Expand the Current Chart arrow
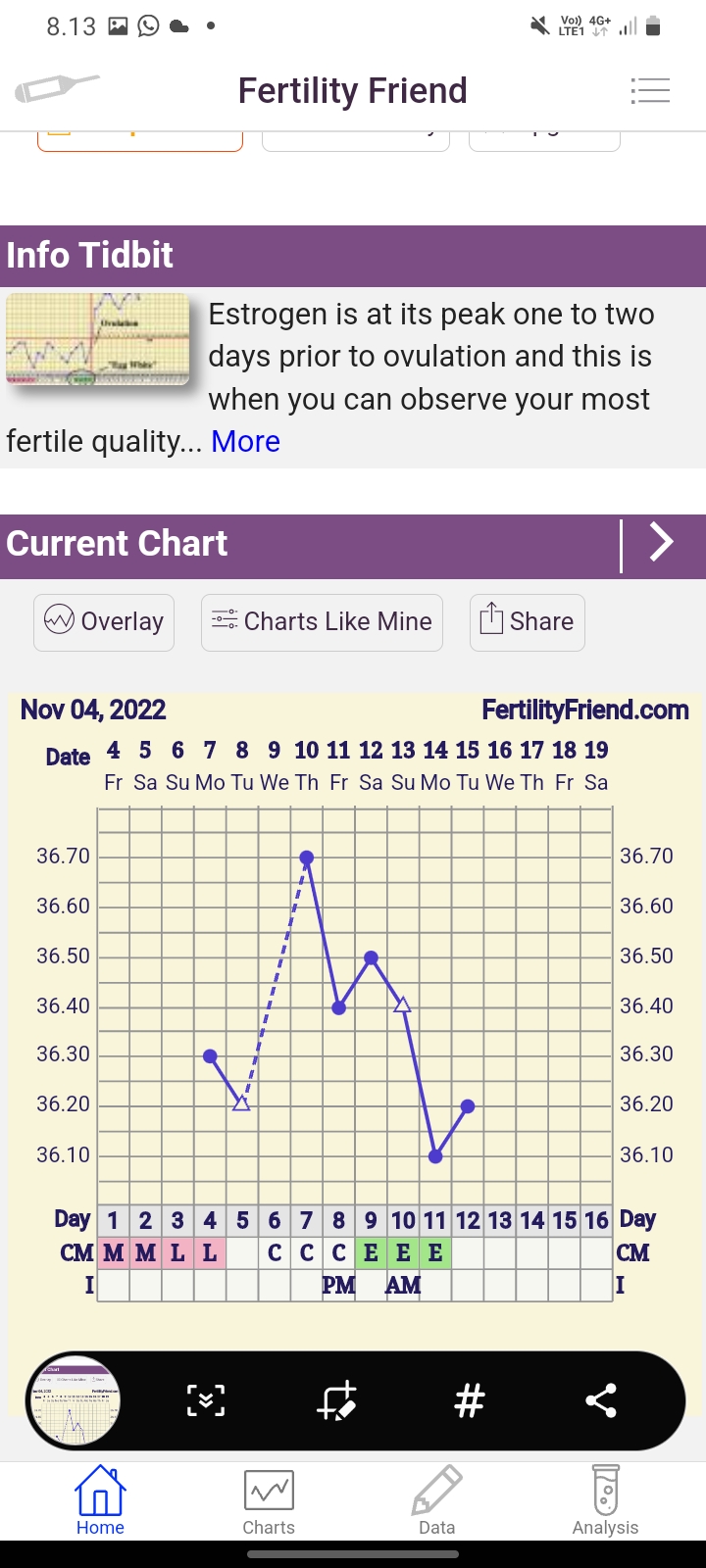The image size is (706, 1568). pyautogui.click(x=663, y=542)
